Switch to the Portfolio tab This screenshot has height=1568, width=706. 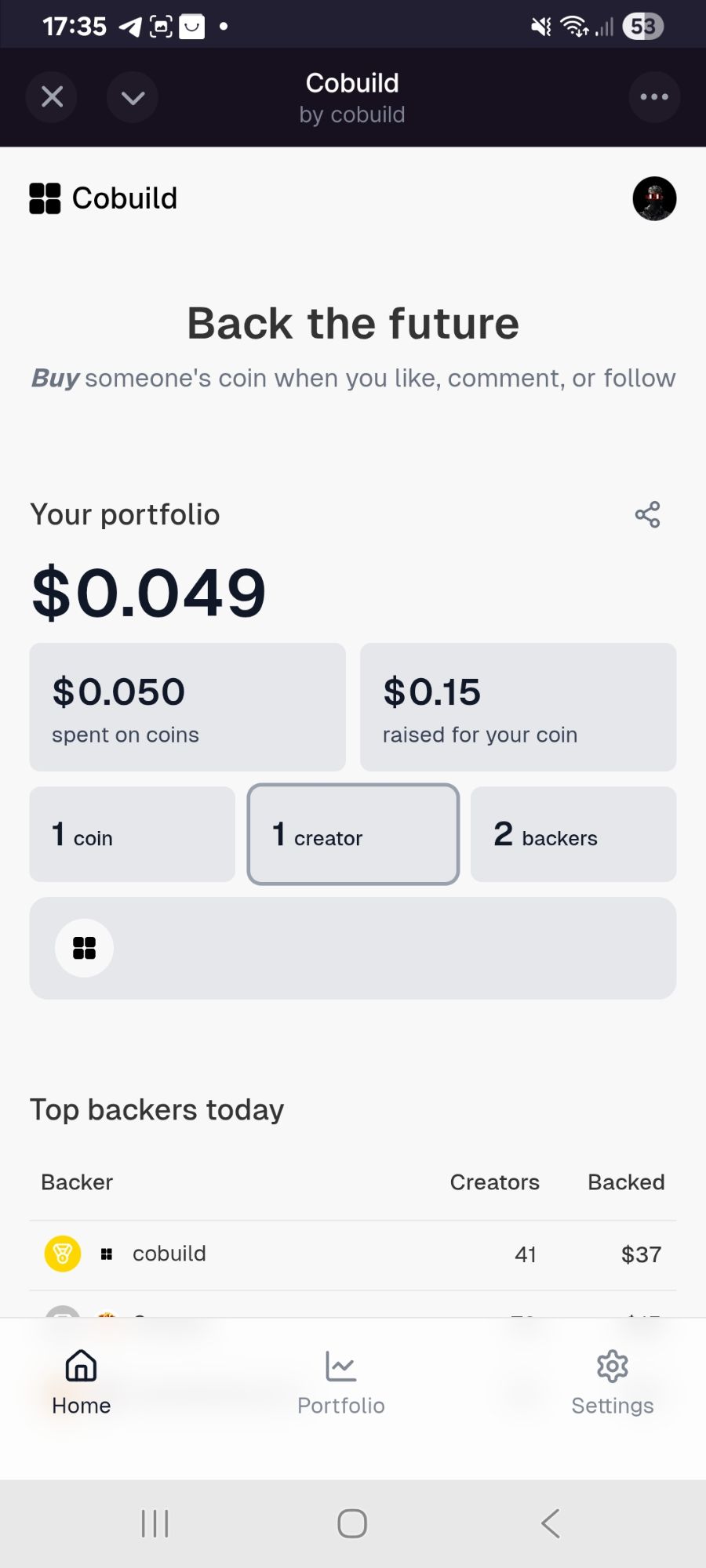tap(341, 1381)
